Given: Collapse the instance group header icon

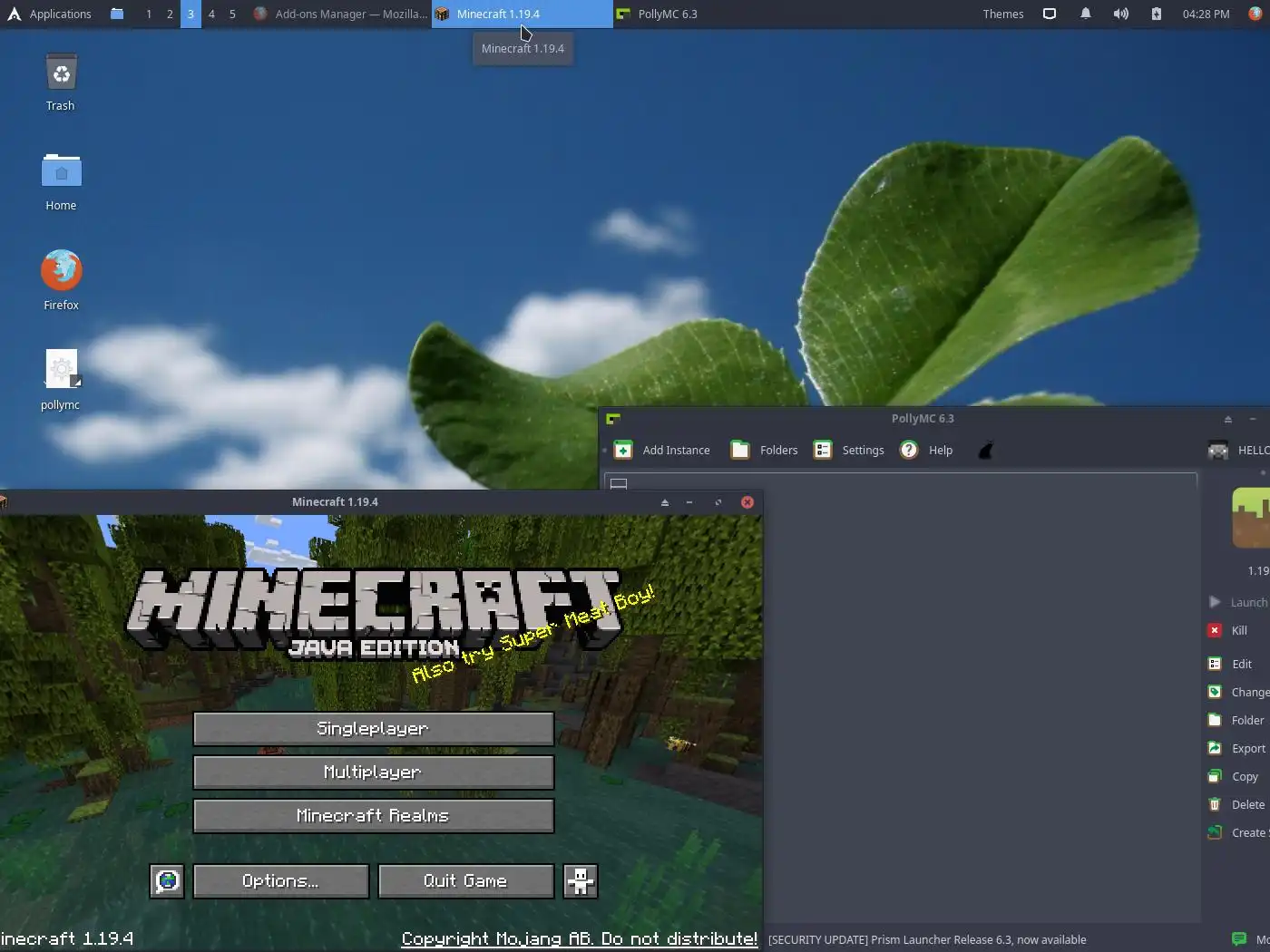Looking at the screenshot, I should (x=619, y=483).
